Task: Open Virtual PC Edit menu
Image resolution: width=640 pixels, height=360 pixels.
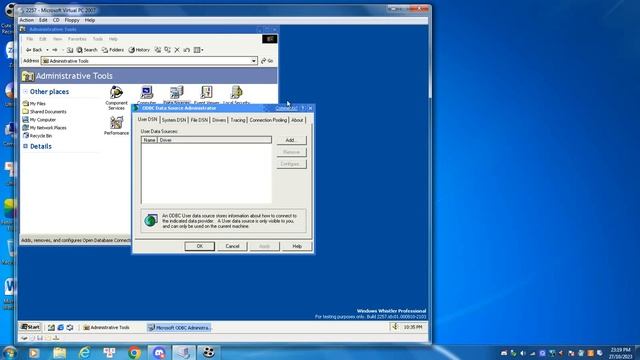Action: [x=43, y=20]
